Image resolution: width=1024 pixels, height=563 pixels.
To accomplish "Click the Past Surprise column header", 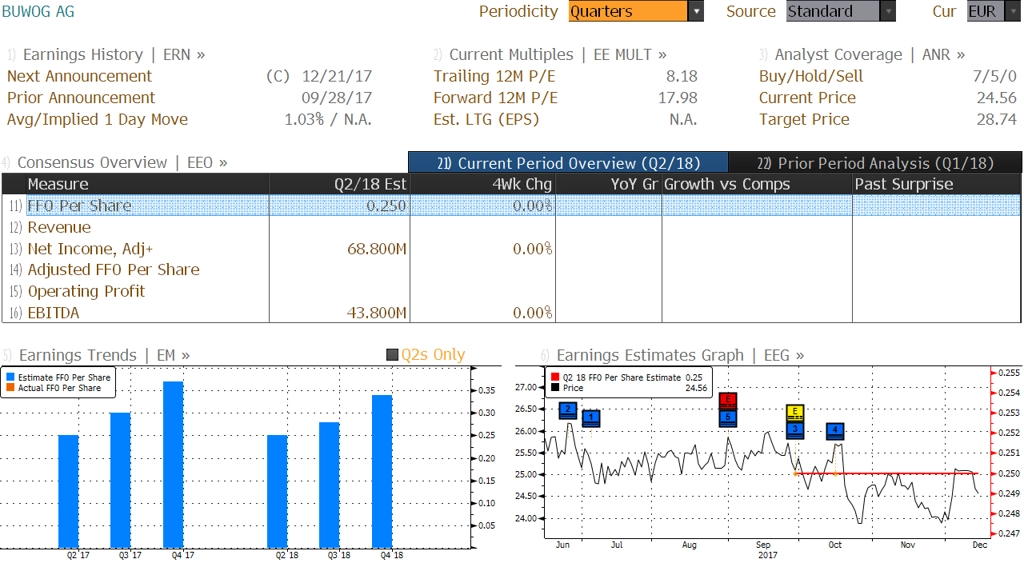I will click(936, 184).
